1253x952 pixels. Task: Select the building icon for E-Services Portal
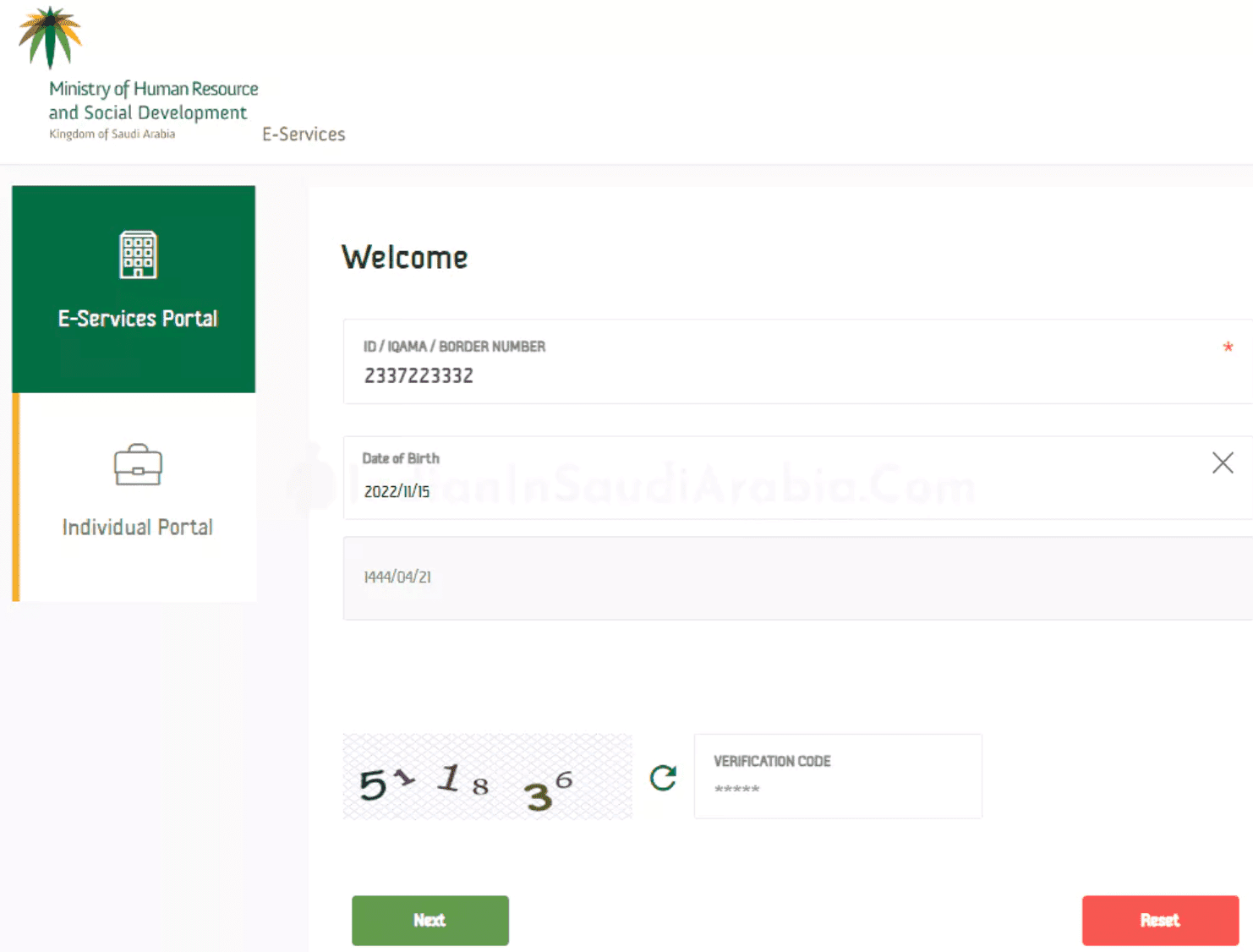pyautogui.click(x=138, y=252)
